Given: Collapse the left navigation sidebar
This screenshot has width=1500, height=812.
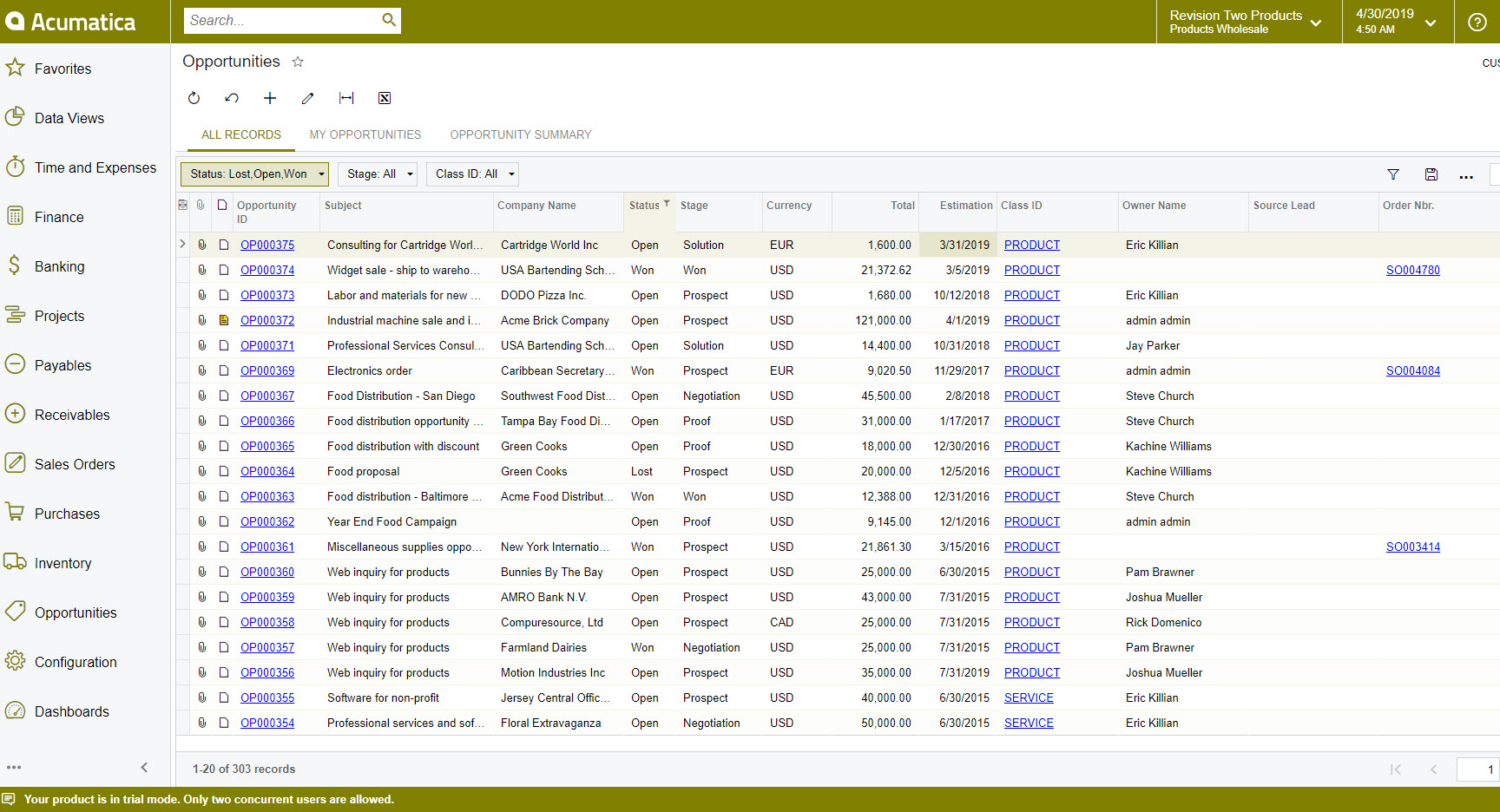Looking at the screenshot, I should pyautogui.click(x=144, y=767).
